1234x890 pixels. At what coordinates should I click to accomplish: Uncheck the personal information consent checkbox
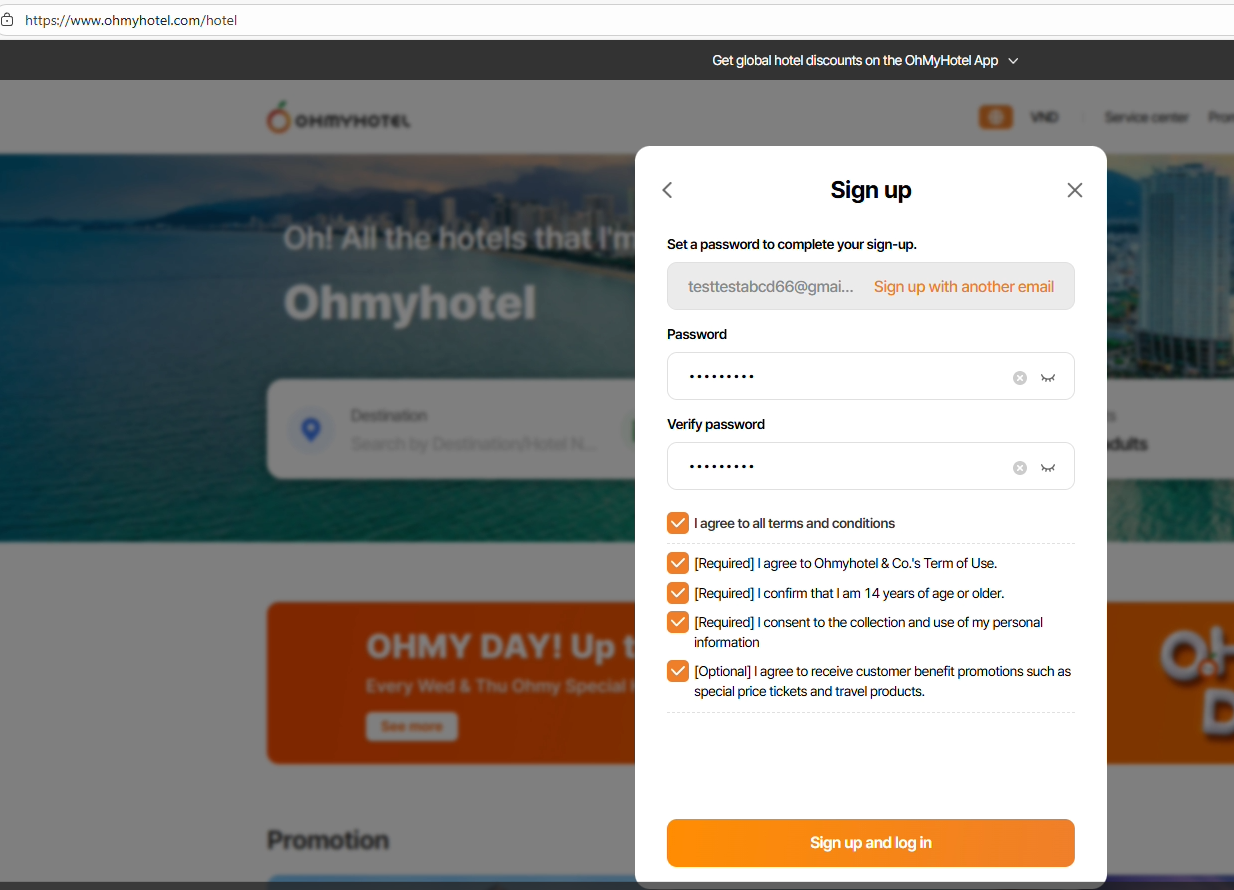pos(678,622)
